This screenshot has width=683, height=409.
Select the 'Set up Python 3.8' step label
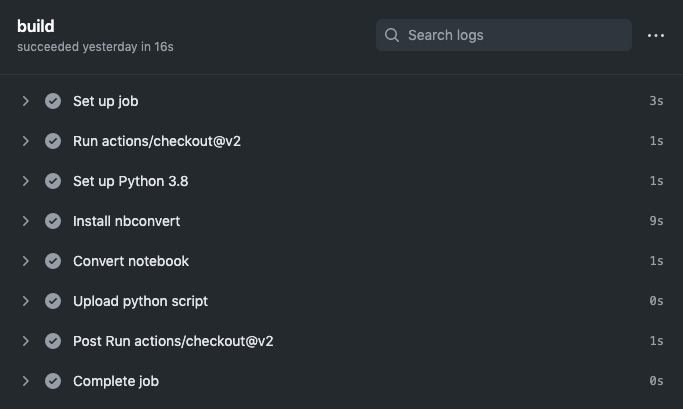click(x=131, y=182)
